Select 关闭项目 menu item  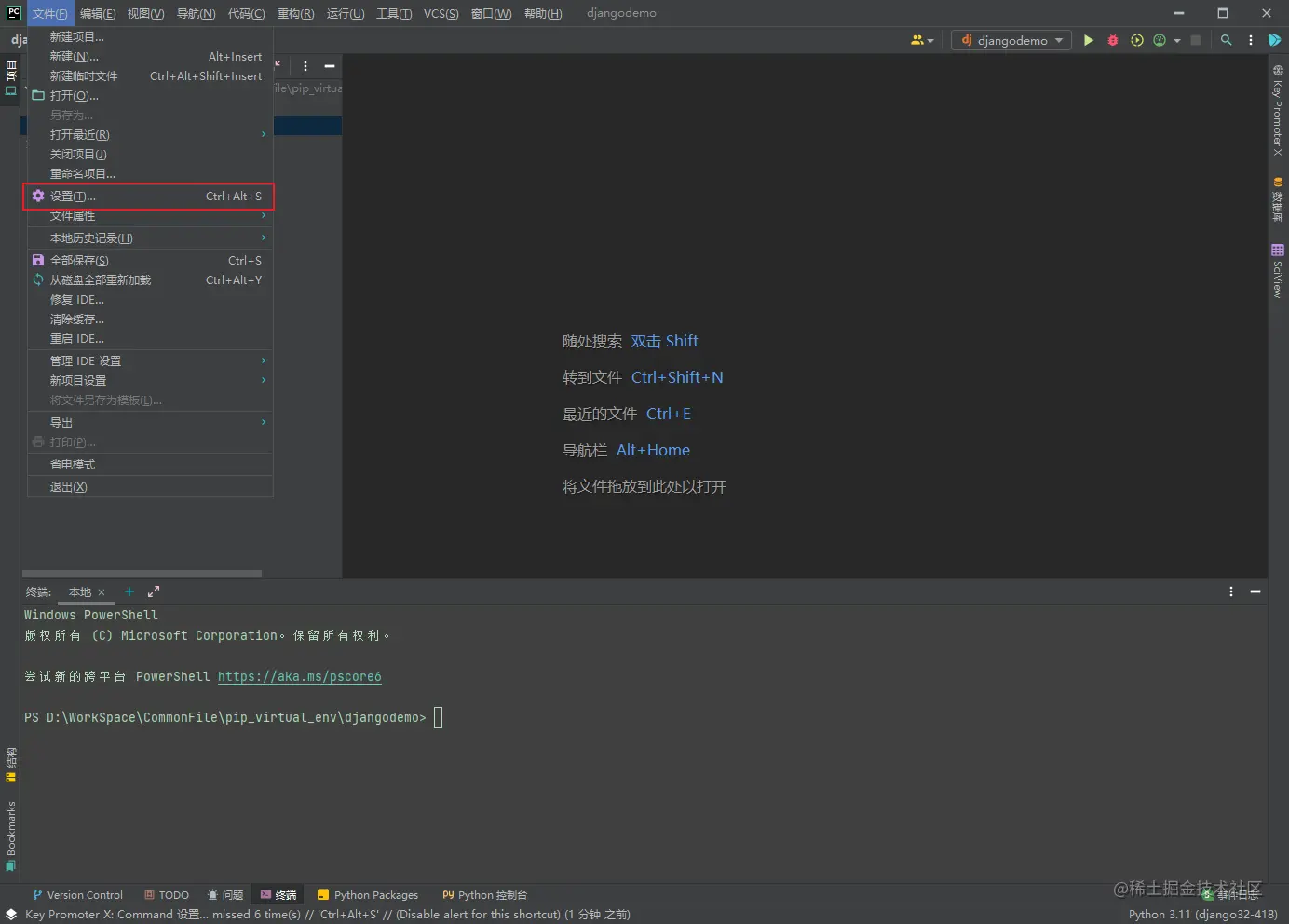pyautogui.click(x=150, y=155)
